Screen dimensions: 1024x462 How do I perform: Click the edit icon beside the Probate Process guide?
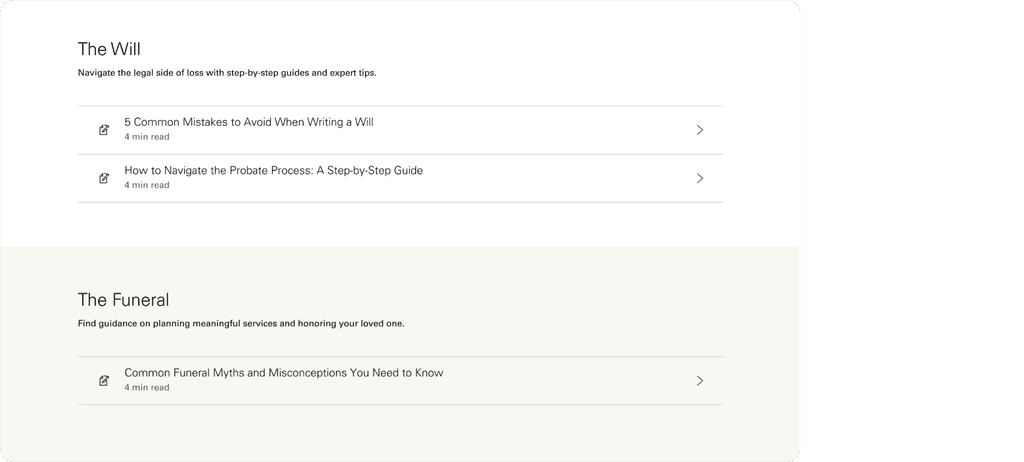point(104,178)
